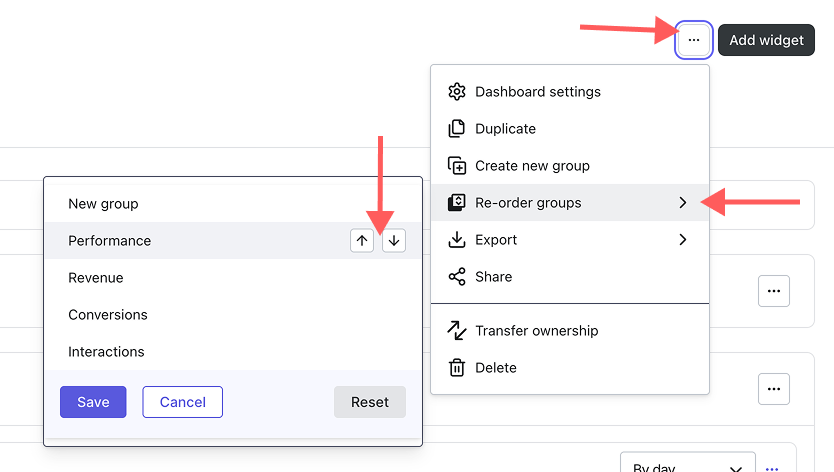The image size is (834, 472).
Task: Select the New group row
Action: point(233,204)
